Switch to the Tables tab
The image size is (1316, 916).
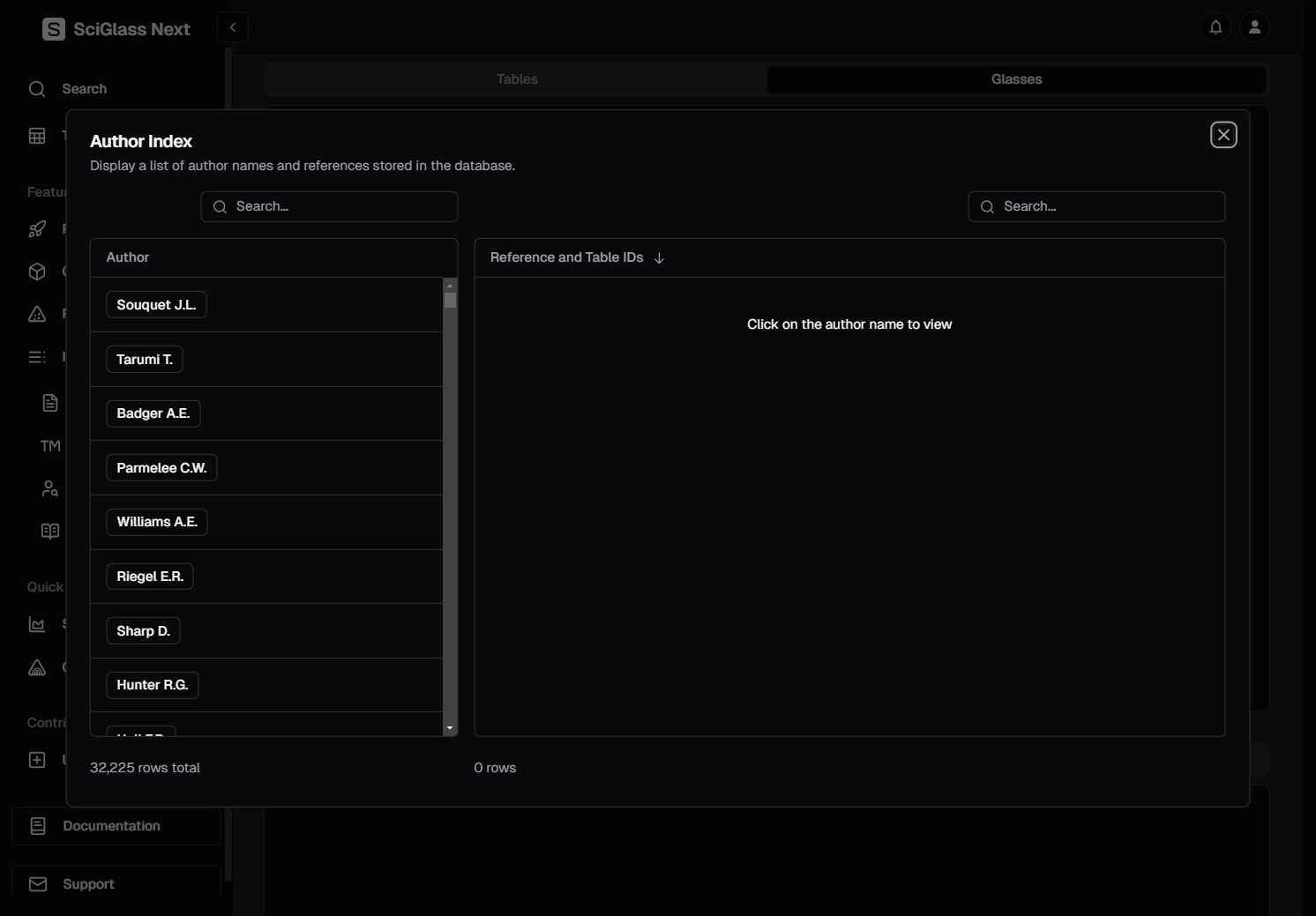(x=517, y=79)
